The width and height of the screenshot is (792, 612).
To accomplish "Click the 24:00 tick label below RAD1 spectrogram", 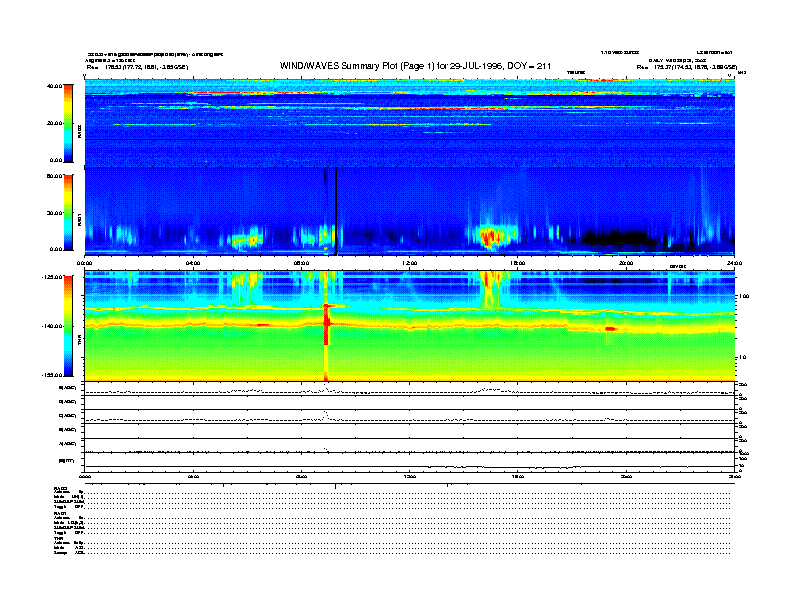I will click(734, 263).
